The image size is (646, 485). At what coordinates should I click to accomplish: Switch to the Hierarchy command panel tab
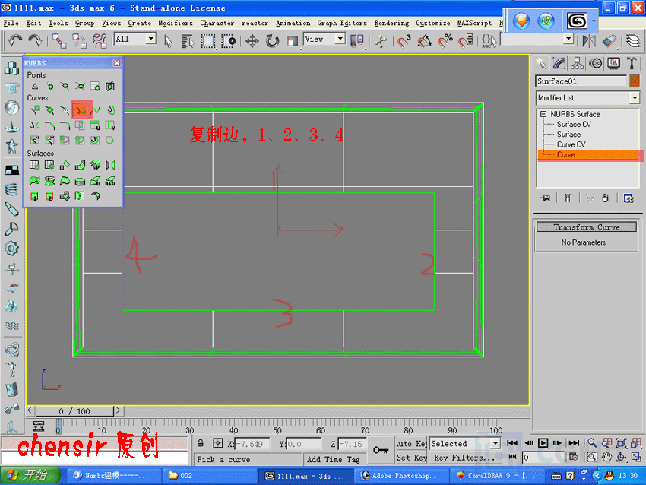coord(577,63)
